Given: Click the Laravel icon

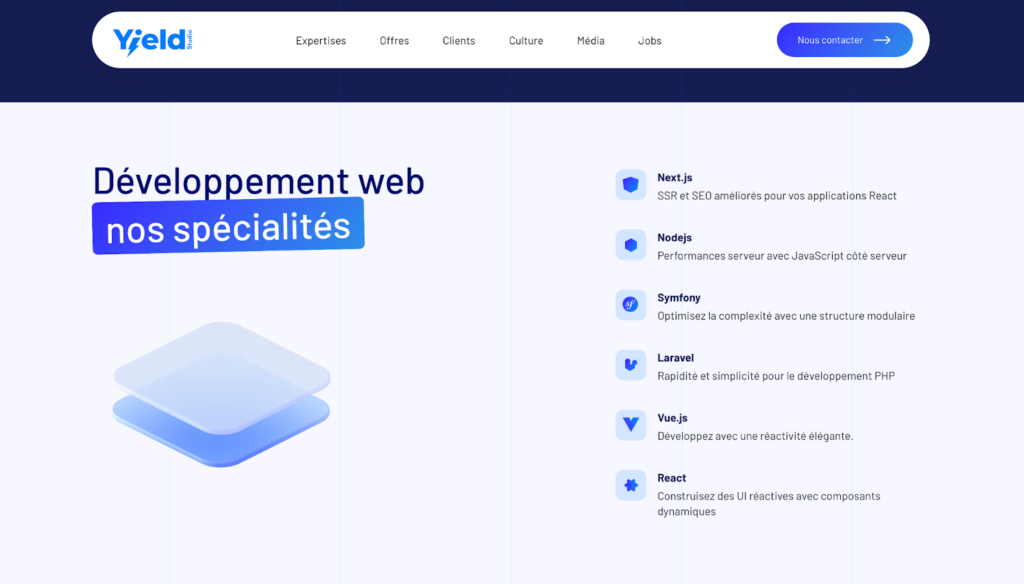Looking at the screenshot, I should (x=631, y=365).
